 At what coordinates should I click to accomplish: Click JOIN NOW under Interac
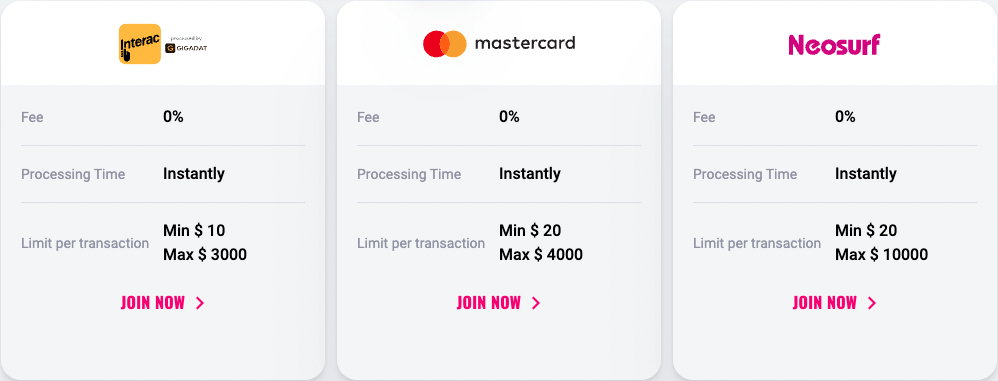pos(153,303)
